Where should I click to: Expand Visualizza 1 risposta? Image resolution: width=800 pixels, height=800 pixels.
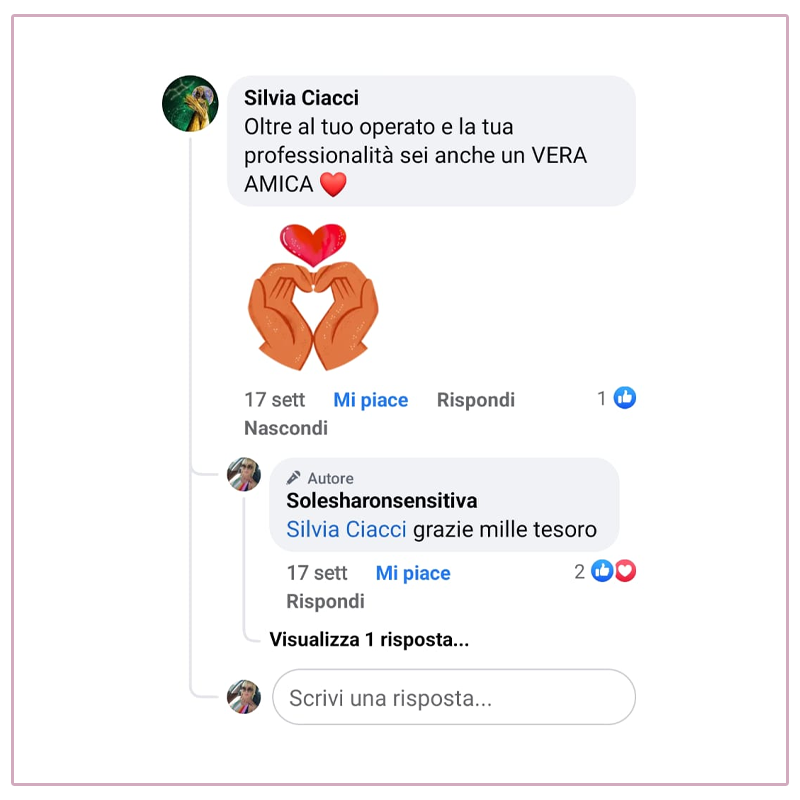369,639
